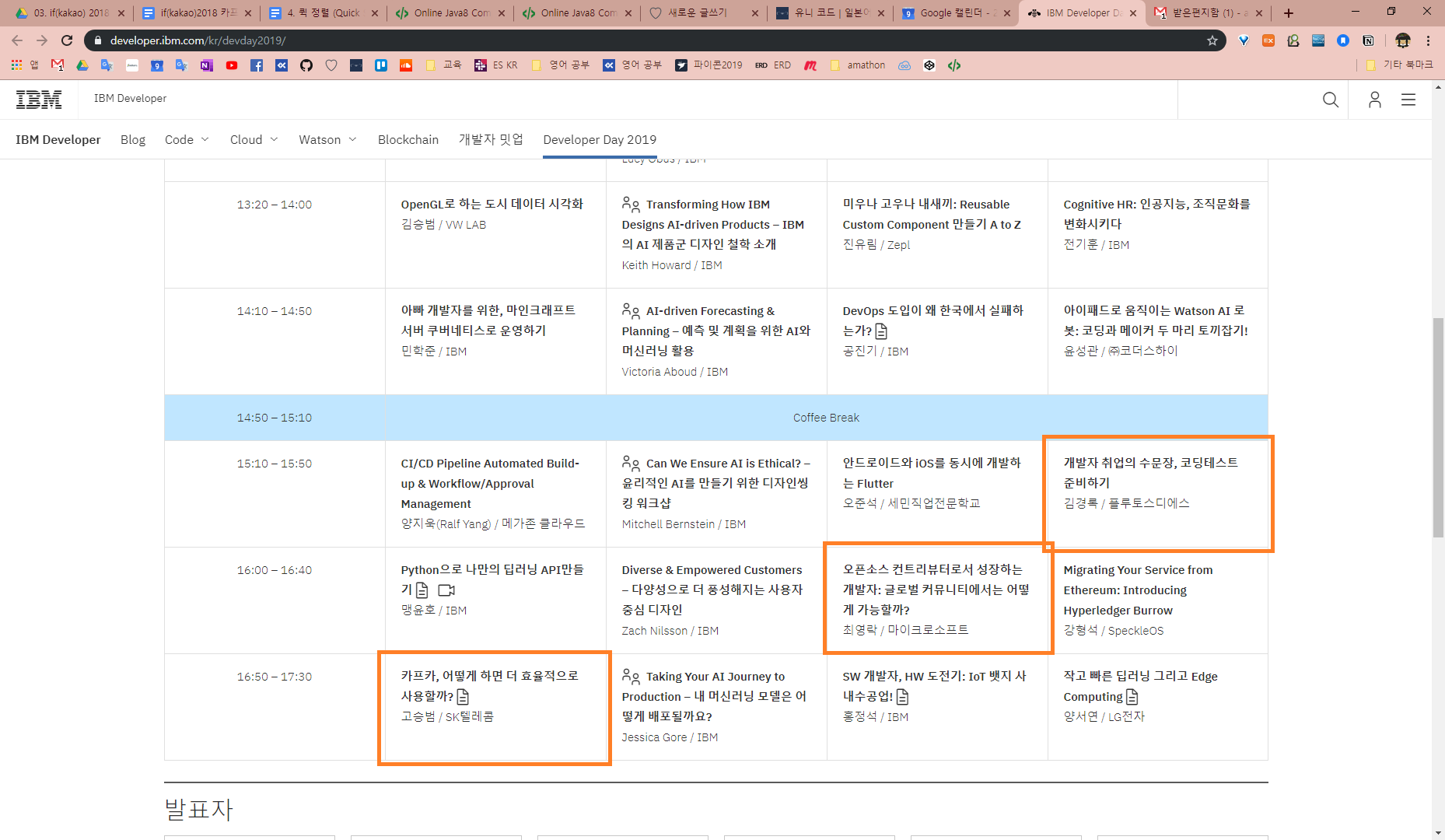
Task: Open session OpenGL로 하는 도시 데이터 시각화
Action: click(x=492, y=204)
